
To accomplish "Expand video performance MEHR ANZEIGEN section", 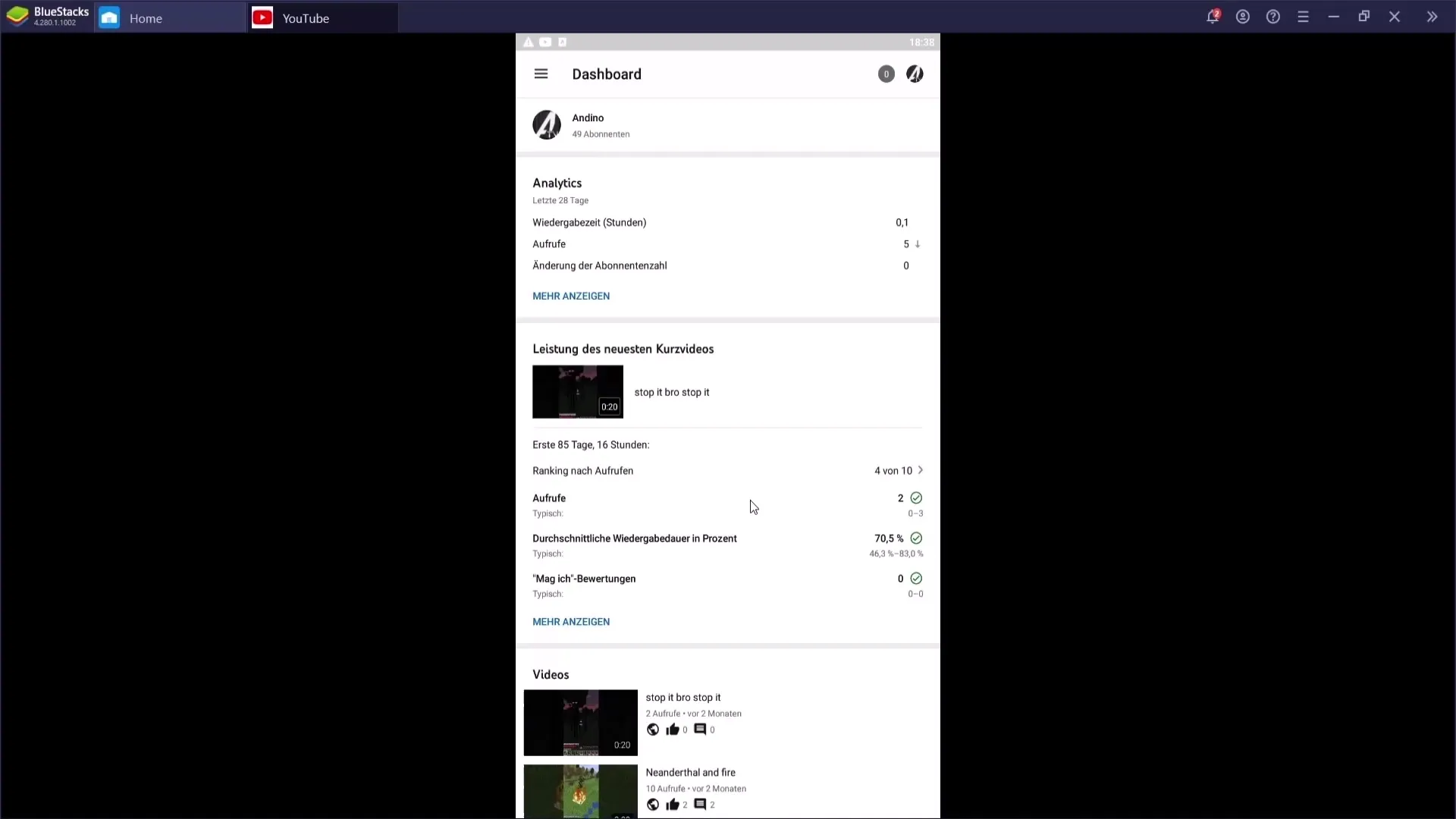I will (571, 621).
